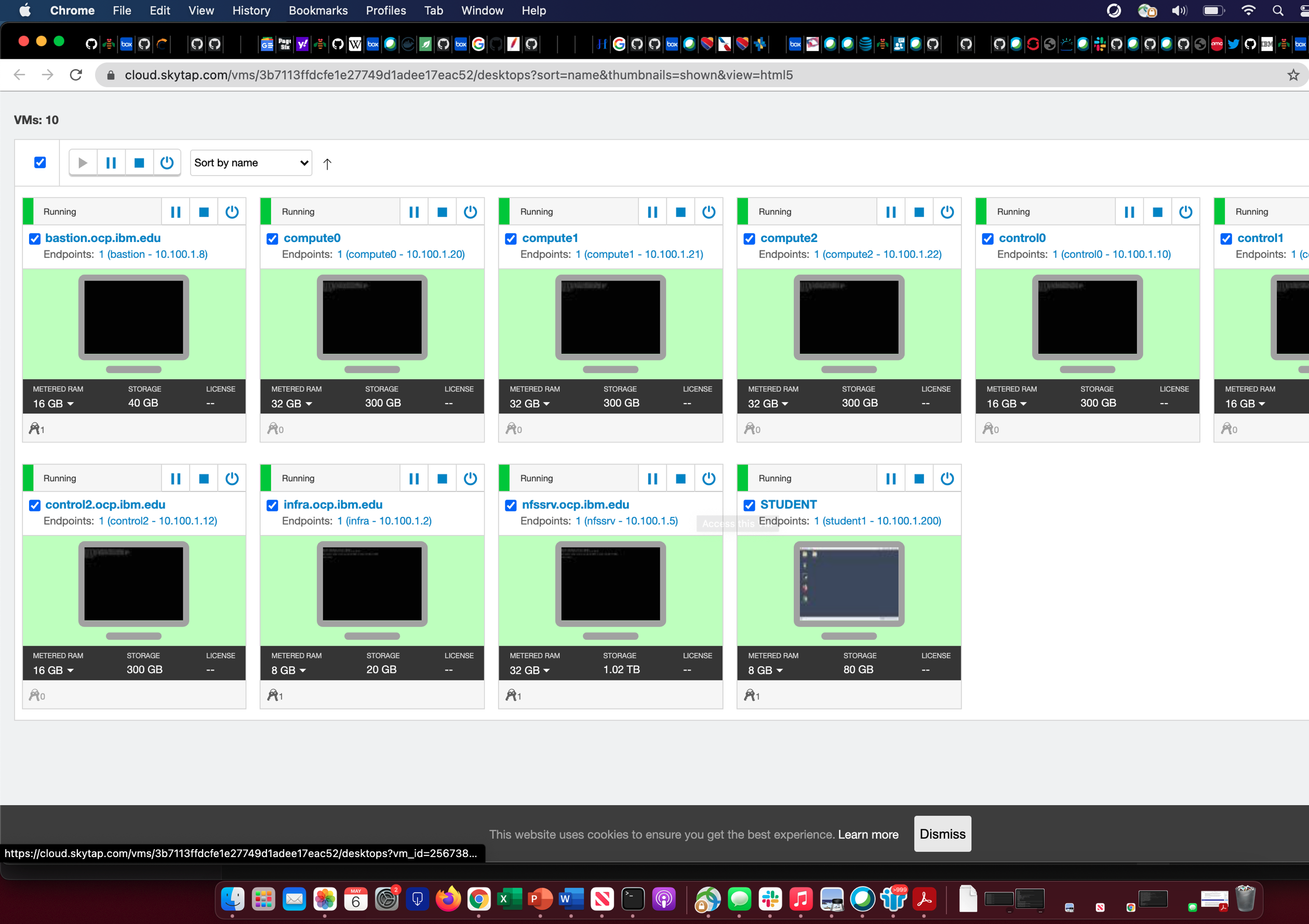Uncheck the infra.ocp.ibm.edu checkbox
The height and width of the screenshot is (924, 1309).
(x=273, y=505)
